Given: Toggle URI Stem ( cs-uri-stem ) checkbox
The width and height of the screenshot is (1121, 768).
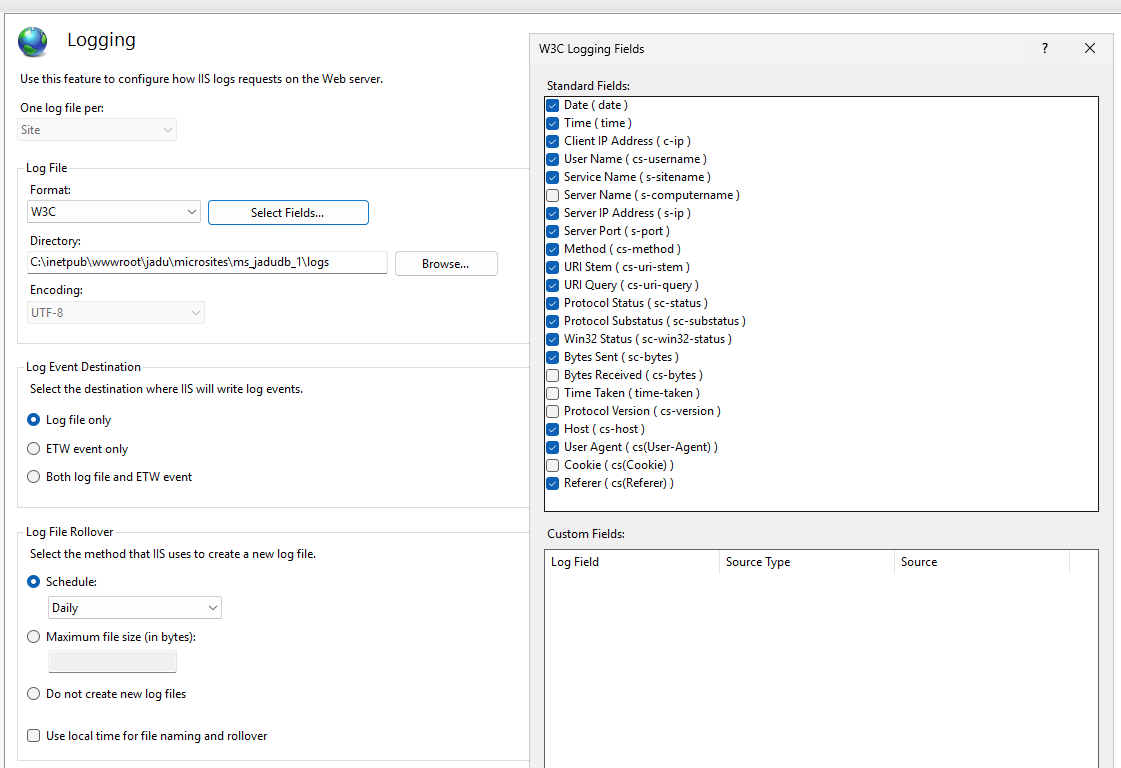Looking at the screenshot, I should [553, 267].
